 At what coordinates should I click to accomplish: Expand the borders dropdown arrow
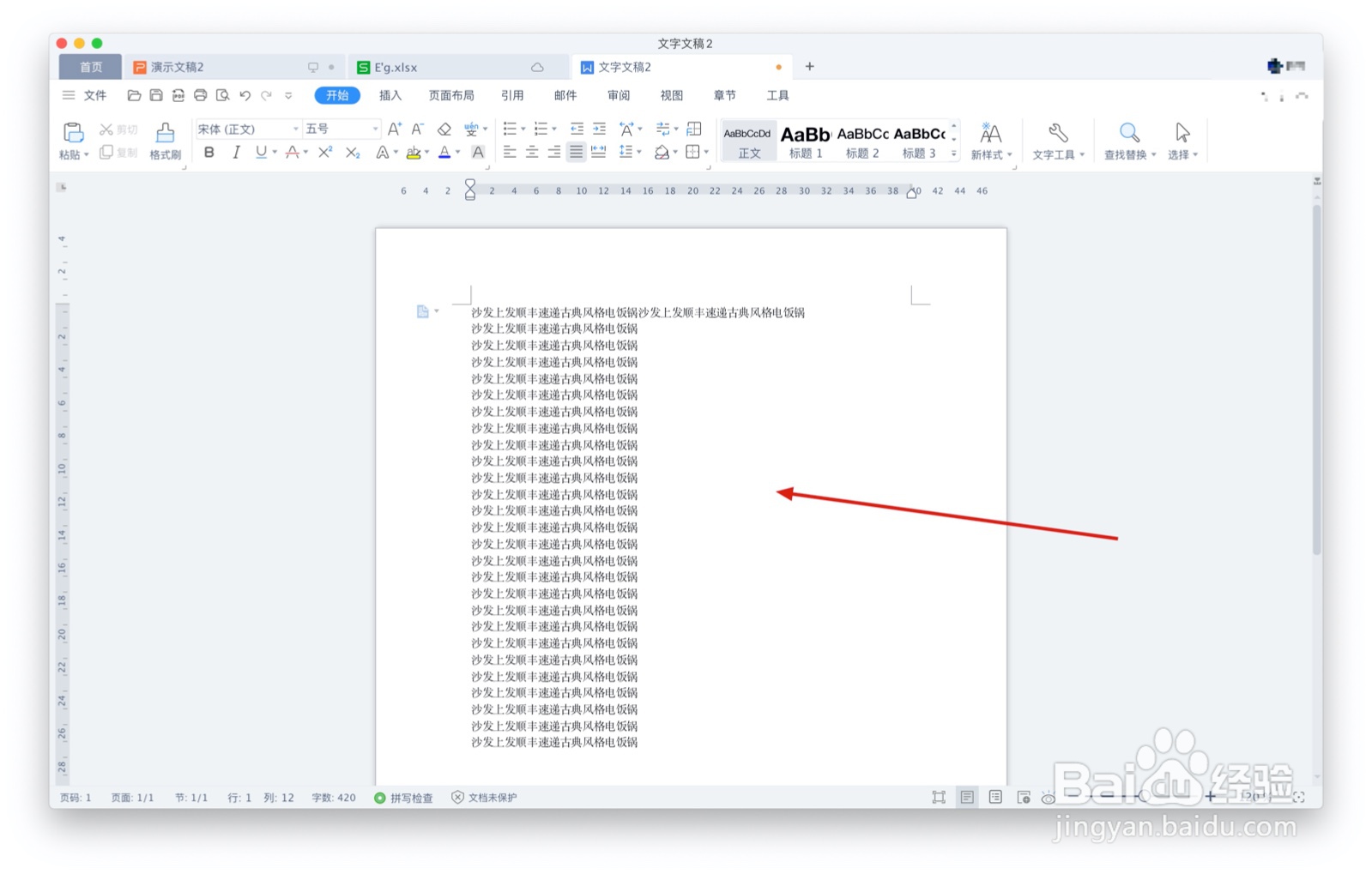706,153
